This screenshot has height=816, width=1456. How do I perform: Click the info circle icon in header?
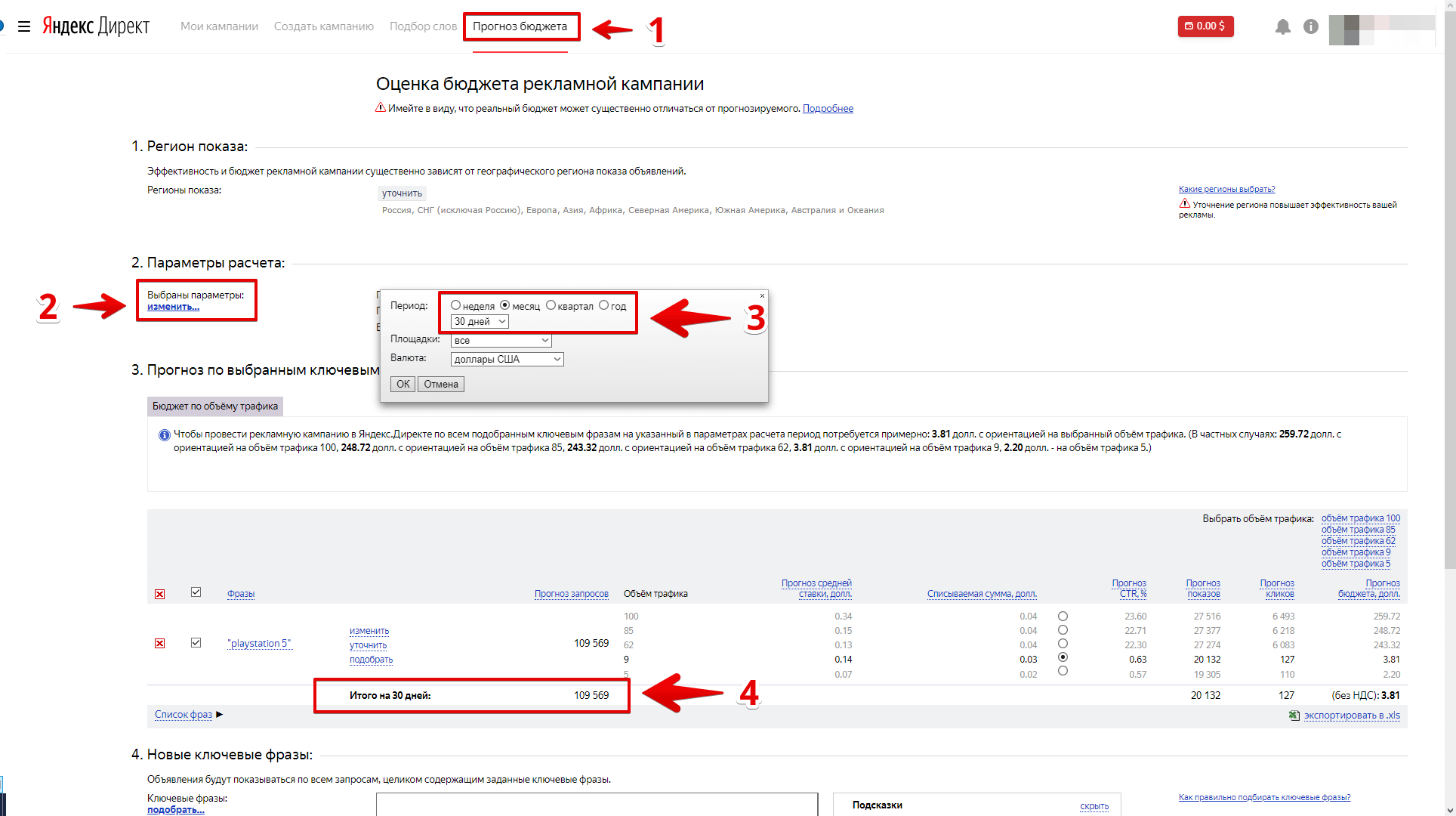(1311, 26)
